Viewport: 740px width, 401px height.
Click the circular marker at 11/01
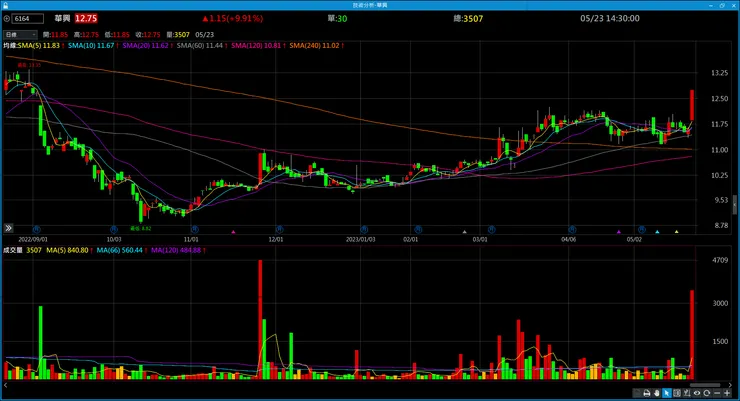point(194,229)
